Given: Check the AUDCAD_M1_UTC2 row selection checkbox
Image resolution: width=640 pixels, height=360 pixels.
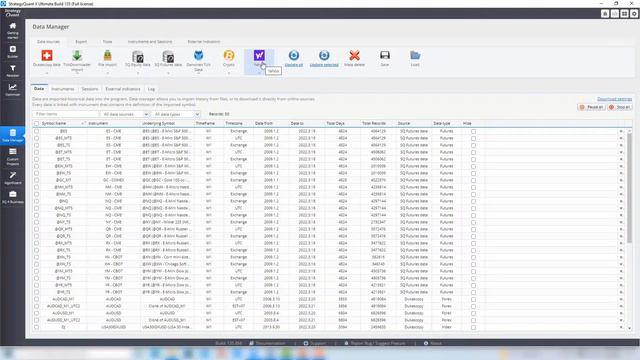Looking at the screenshot, I should pos(36,306).
